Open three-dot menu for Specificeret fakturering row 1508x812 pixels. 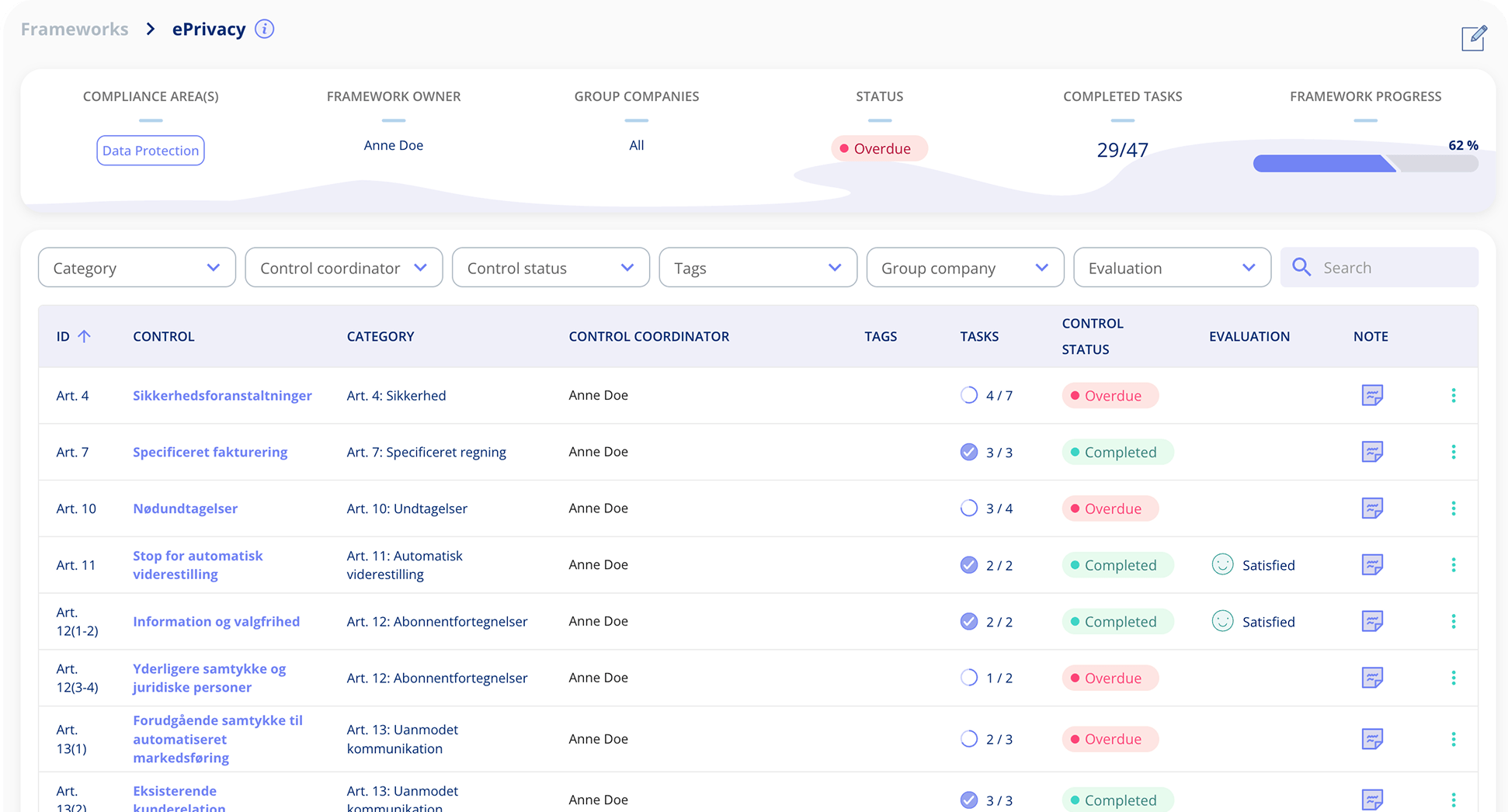coord(1454,452)
